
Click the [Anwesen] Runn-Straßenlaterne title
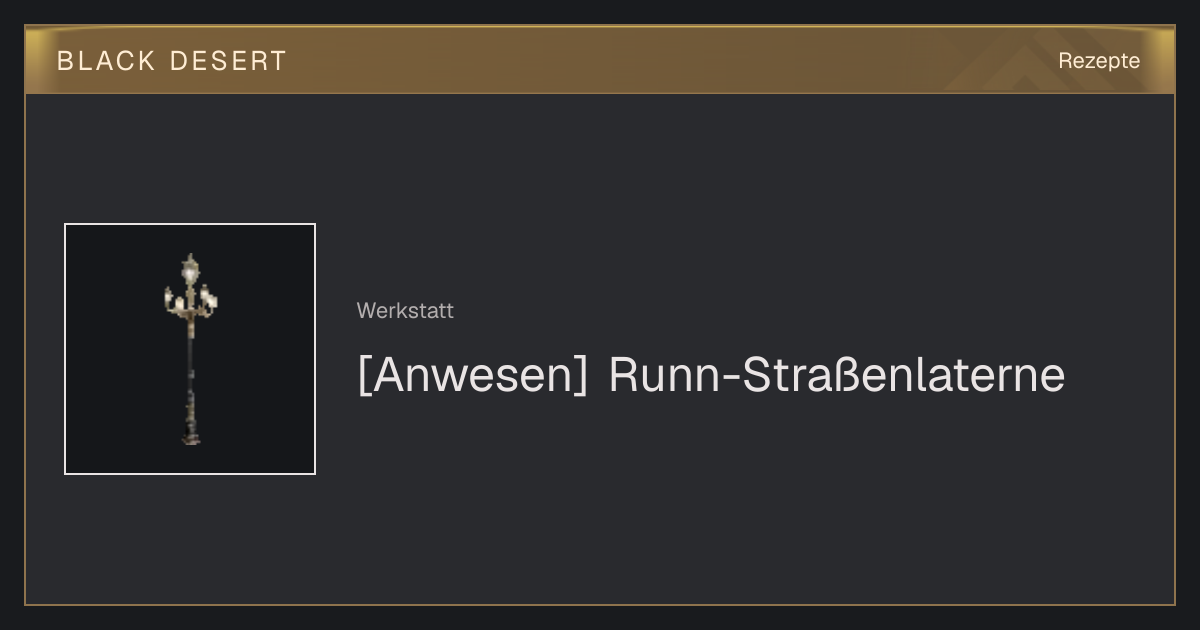[x=711, y=375]
